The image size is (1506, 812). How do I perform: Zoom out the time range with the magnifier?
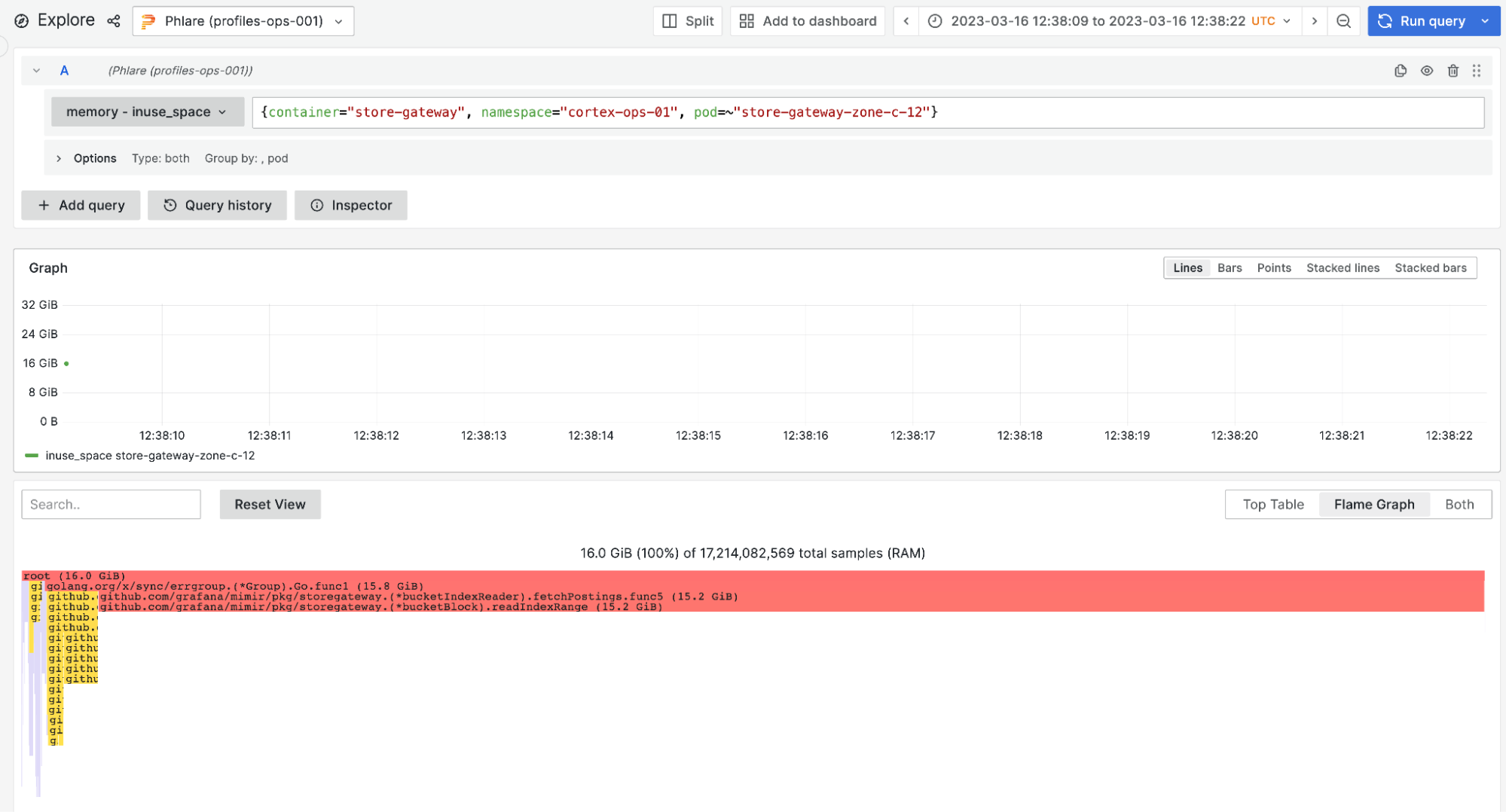coord(1343,21)
